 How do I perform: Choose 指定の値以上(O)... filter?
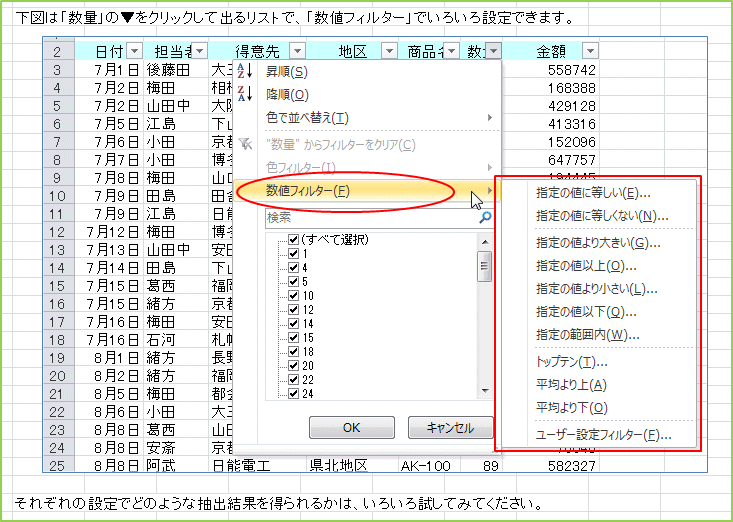click(x=586, y=266)
